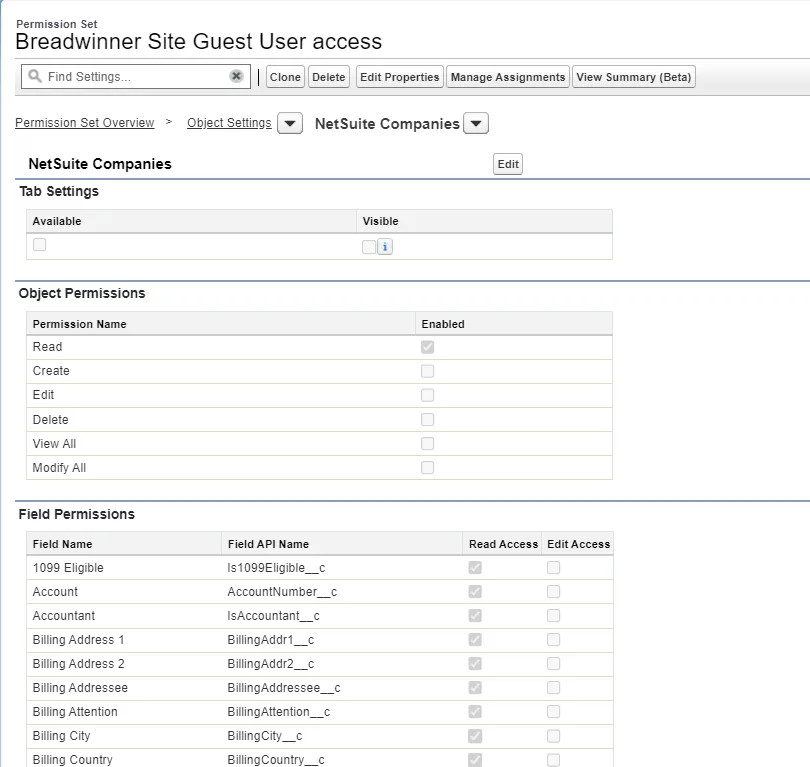
Task: Toggle Edit Access for 1099 Eligible
Action: (553, 568)
